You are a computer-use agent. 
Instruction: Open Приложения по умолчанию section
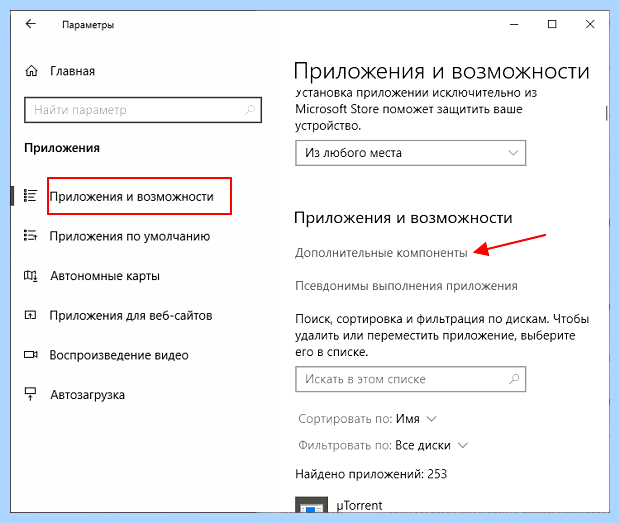130,236
